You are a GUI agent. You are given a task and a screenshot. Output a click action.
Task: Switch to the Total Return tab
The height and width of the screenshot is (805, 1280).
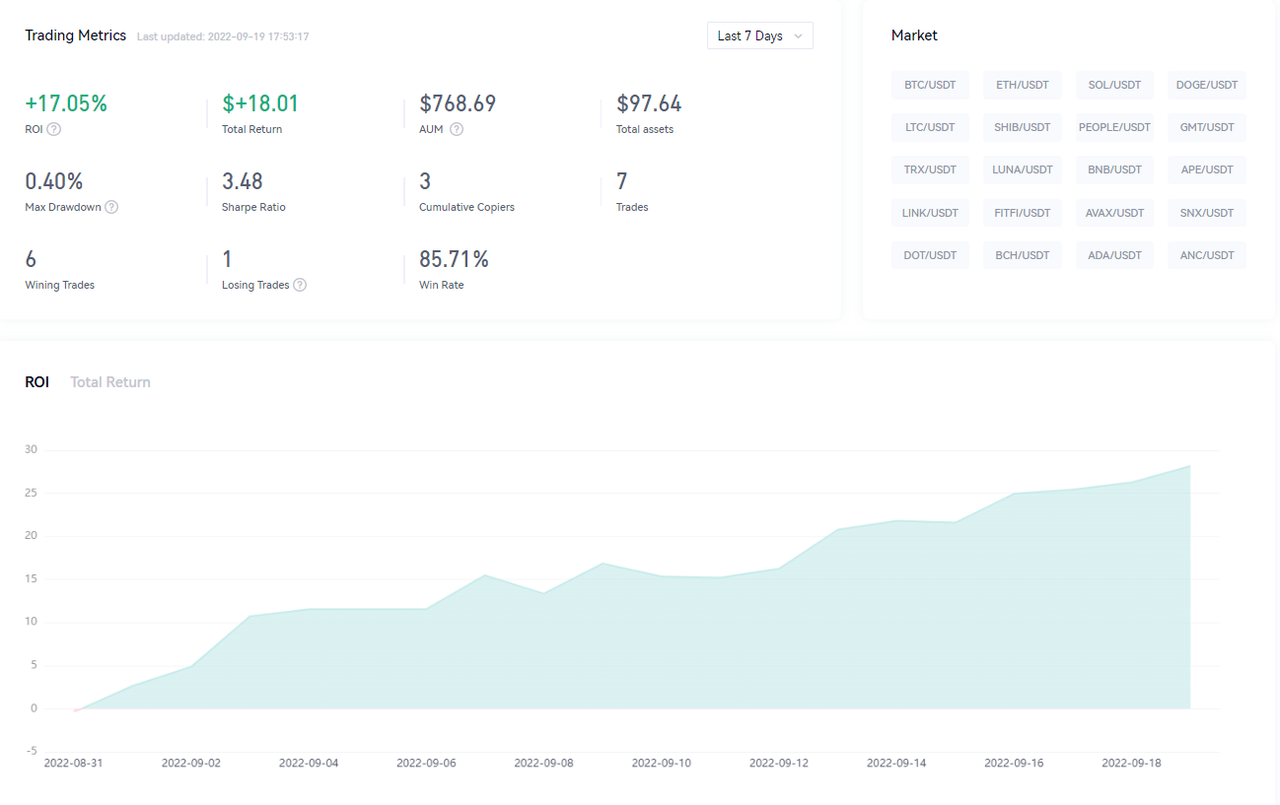pyautogui.click(x=110, y=382)
